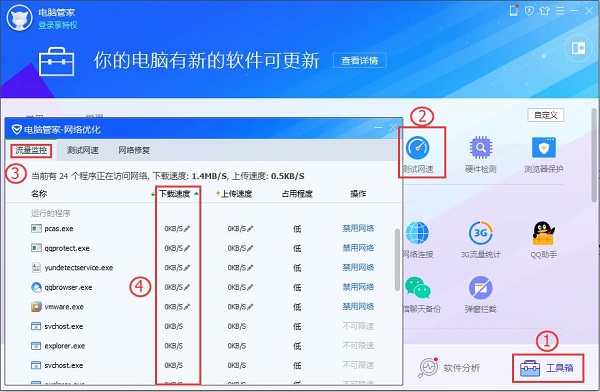Open the WeChat chat backup tool
Image resolution: width=600 pixels, height=392 pixels.
click(x=419, y=295)
